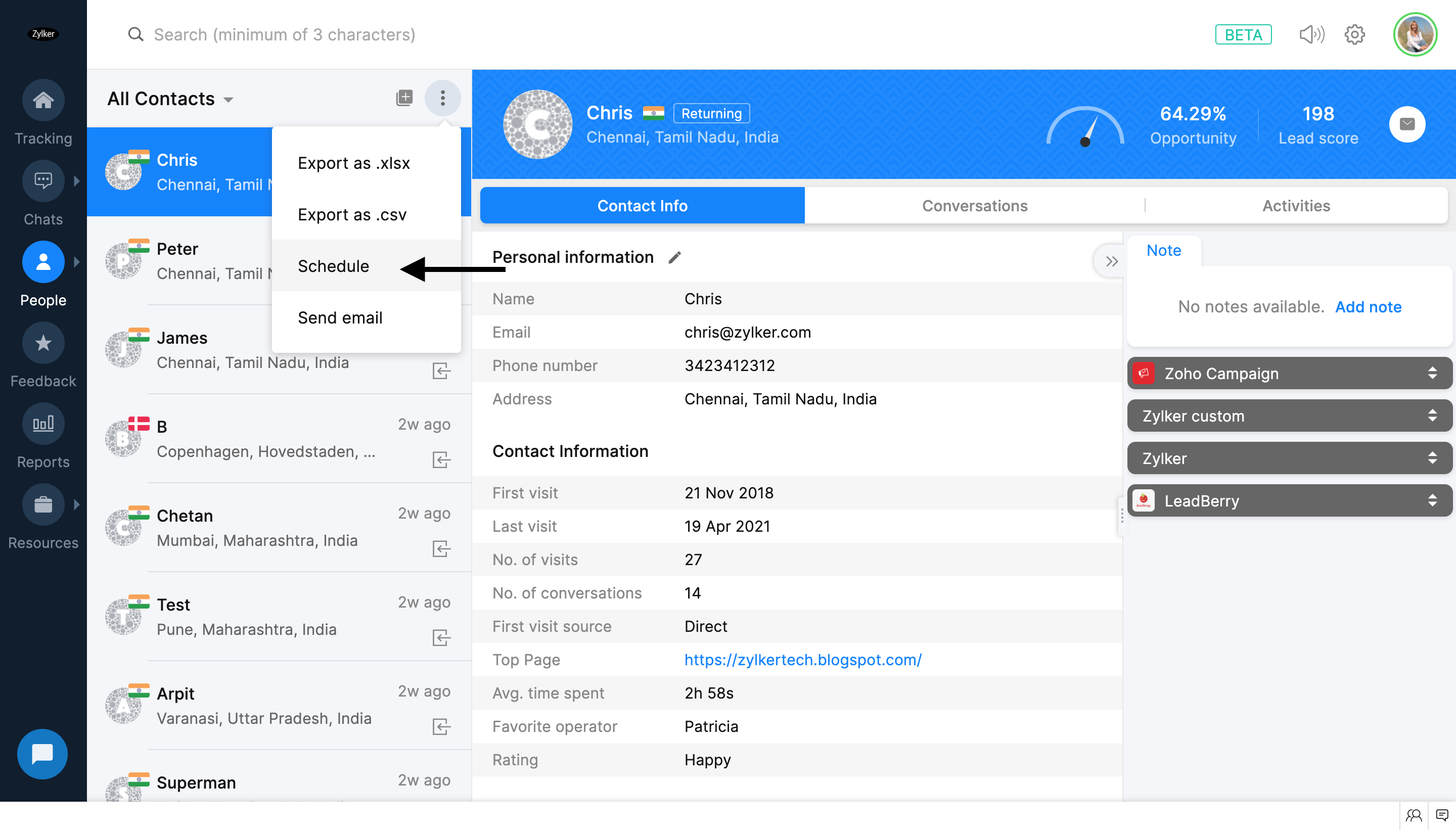This screenshot has width=1456, height=830.
Task: Go to the Feedback star icon
Action: click(43, 344)
